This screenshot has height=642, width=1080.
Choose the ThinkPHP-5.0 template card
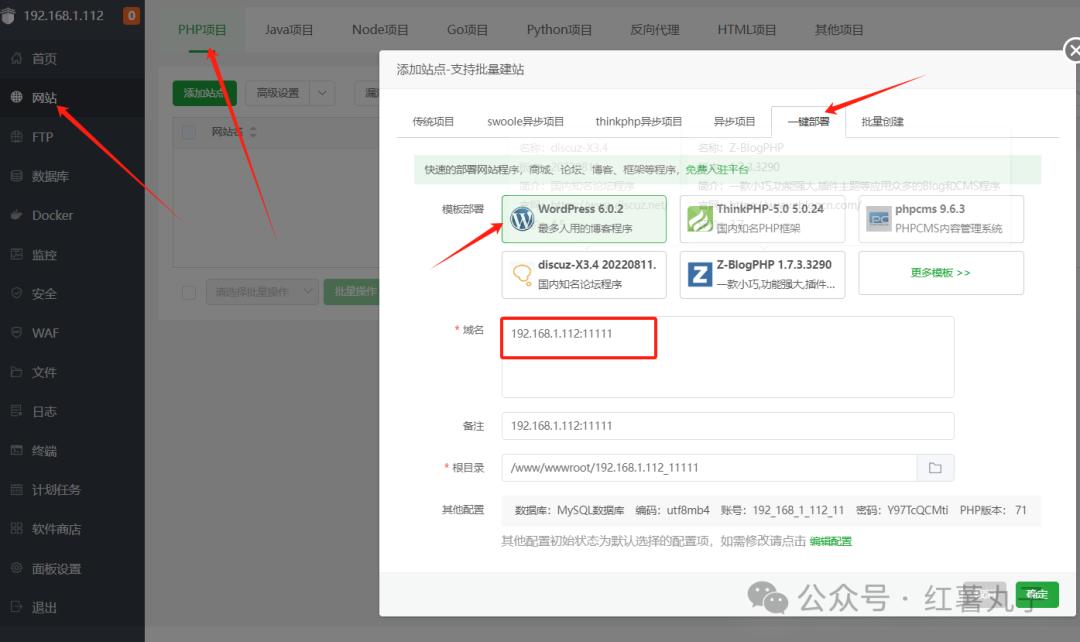[762, 219]
